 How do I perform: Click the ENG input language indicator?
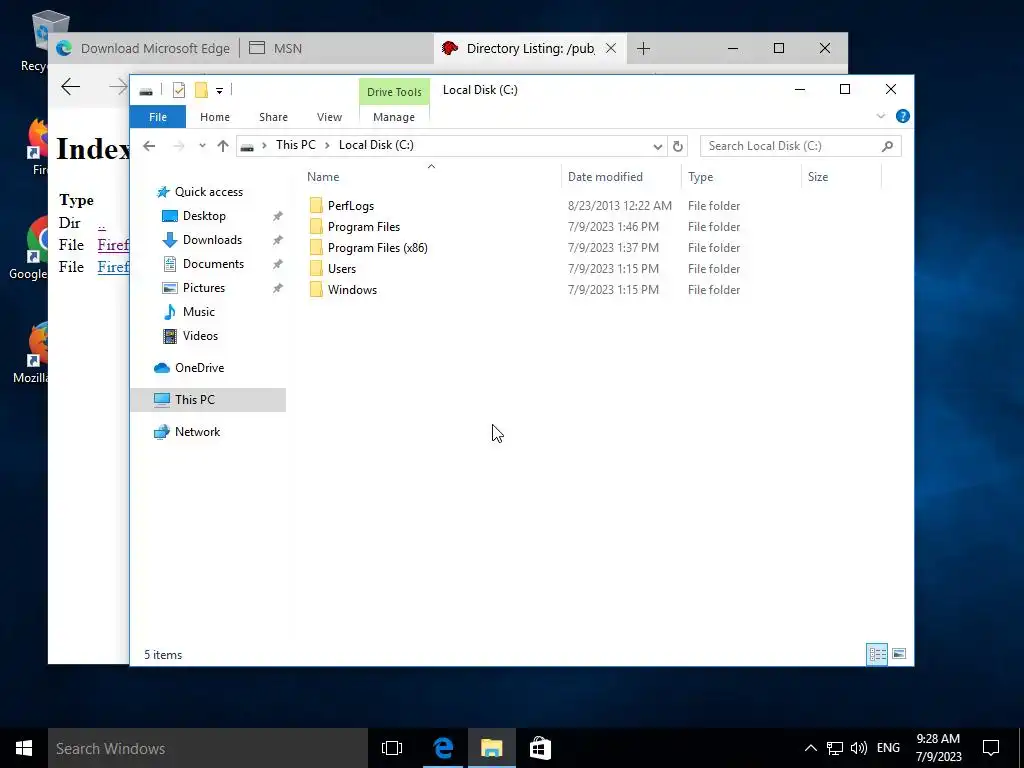(x=888, y=748)
